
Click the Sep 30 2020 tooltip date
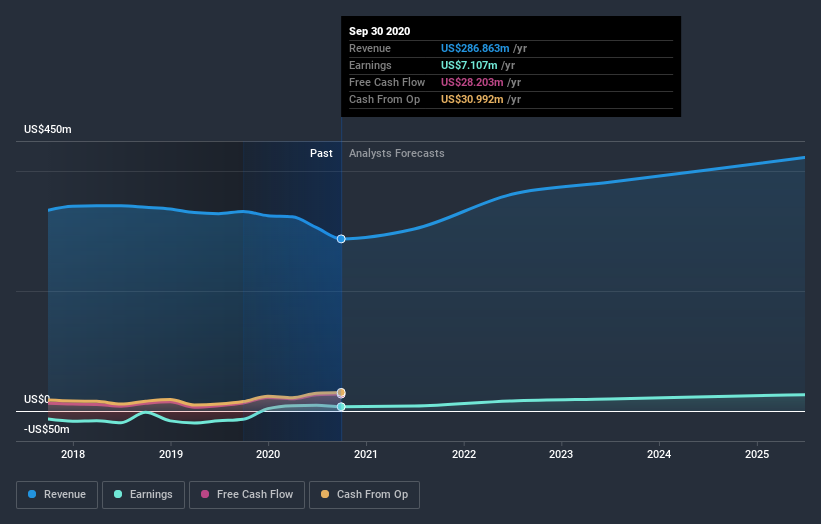380,31
